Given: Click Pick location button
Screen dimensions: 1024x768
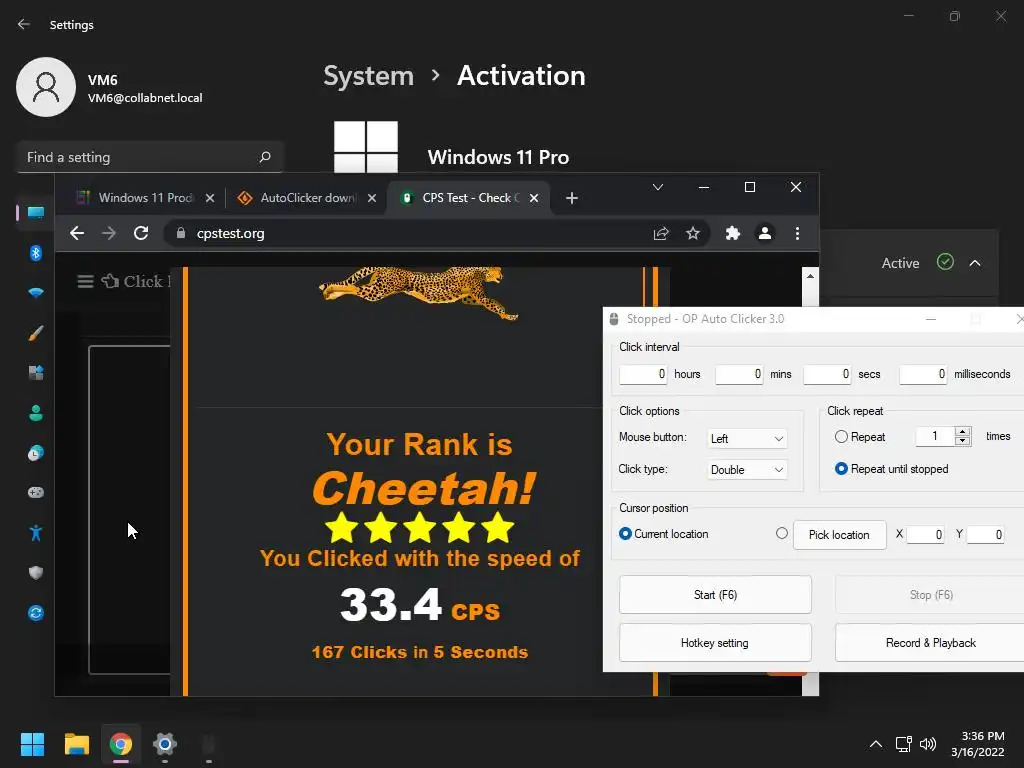Looking at the screenshot, I should point(839,535).
